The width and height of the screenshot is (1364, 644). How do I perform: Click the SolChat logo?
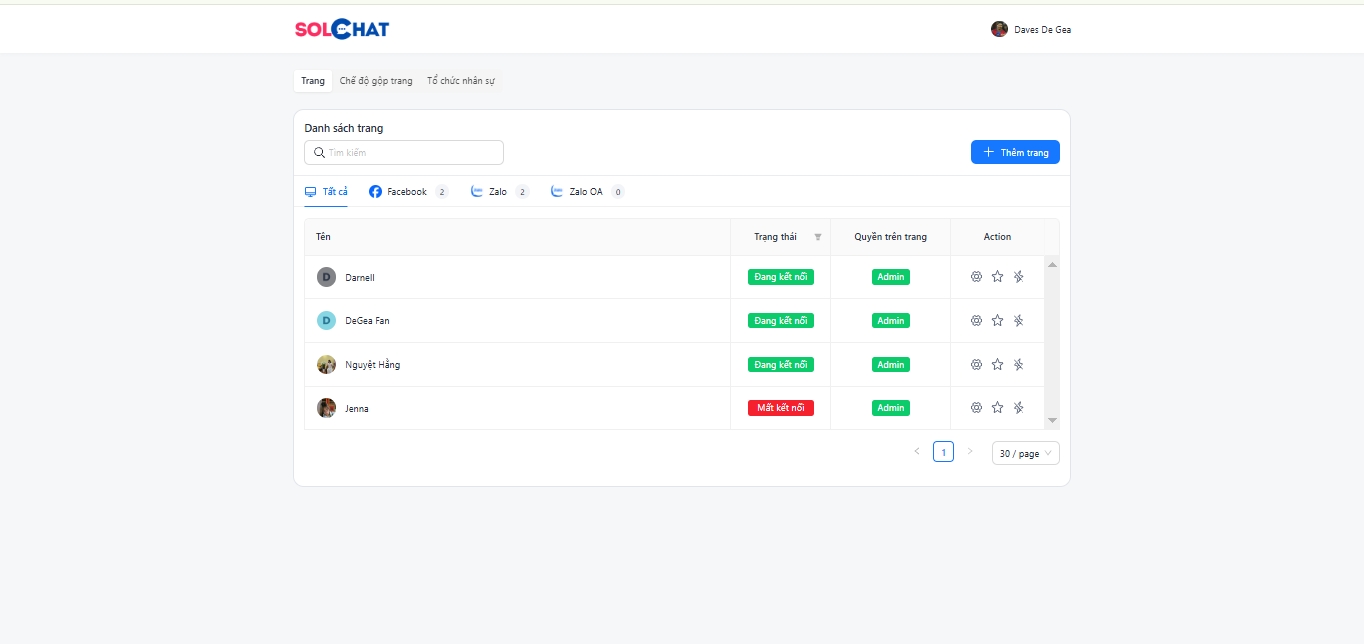tap(341, 29)
